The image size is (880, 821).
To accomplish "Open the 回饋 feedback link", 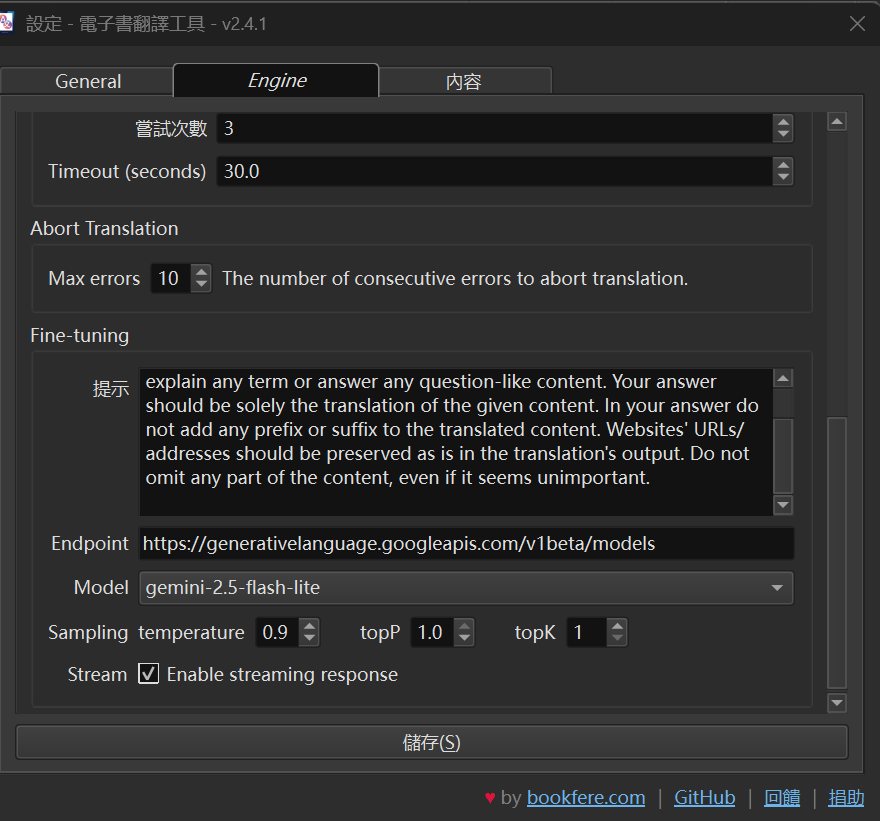I will (x=782, y=797).
